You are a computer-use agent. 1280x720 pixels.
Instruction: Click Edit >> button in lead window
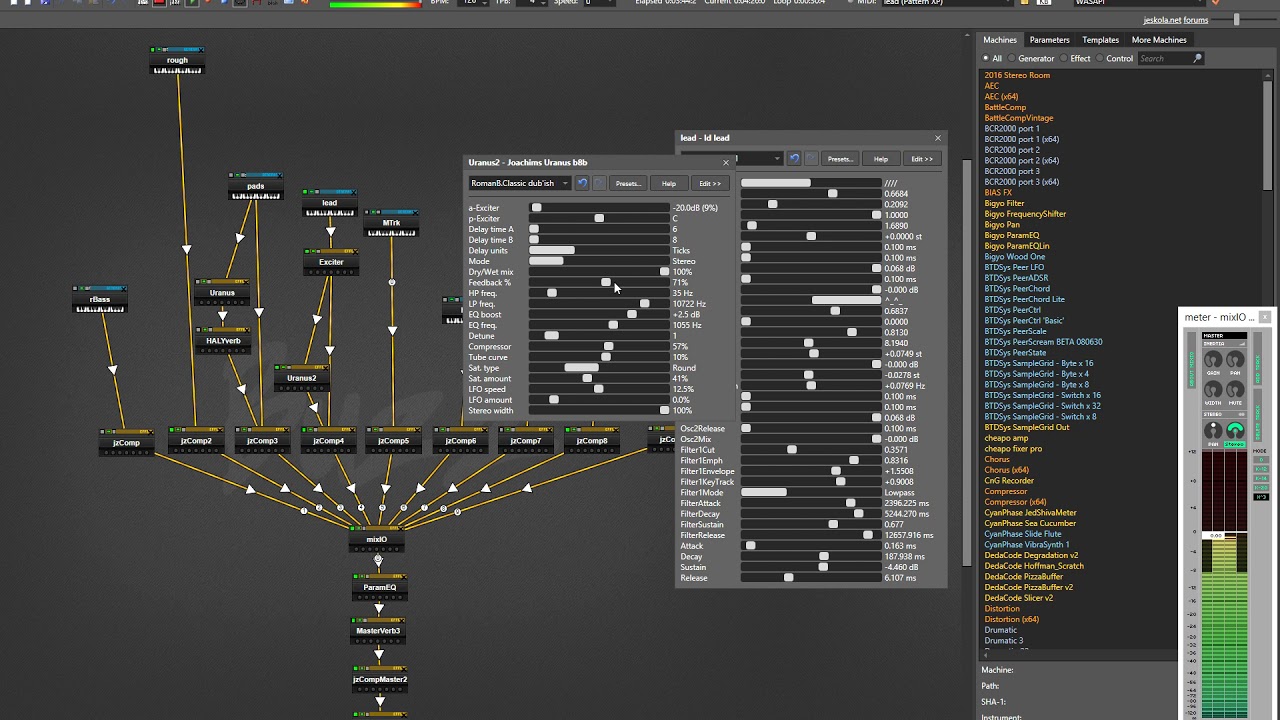tap(922, 158)
